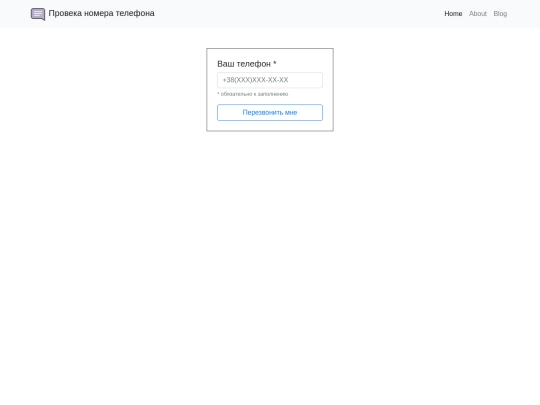Open the 'Провека номера телефона' brand title
Screen dimensions: 540x405
click(x=101, y=13)
